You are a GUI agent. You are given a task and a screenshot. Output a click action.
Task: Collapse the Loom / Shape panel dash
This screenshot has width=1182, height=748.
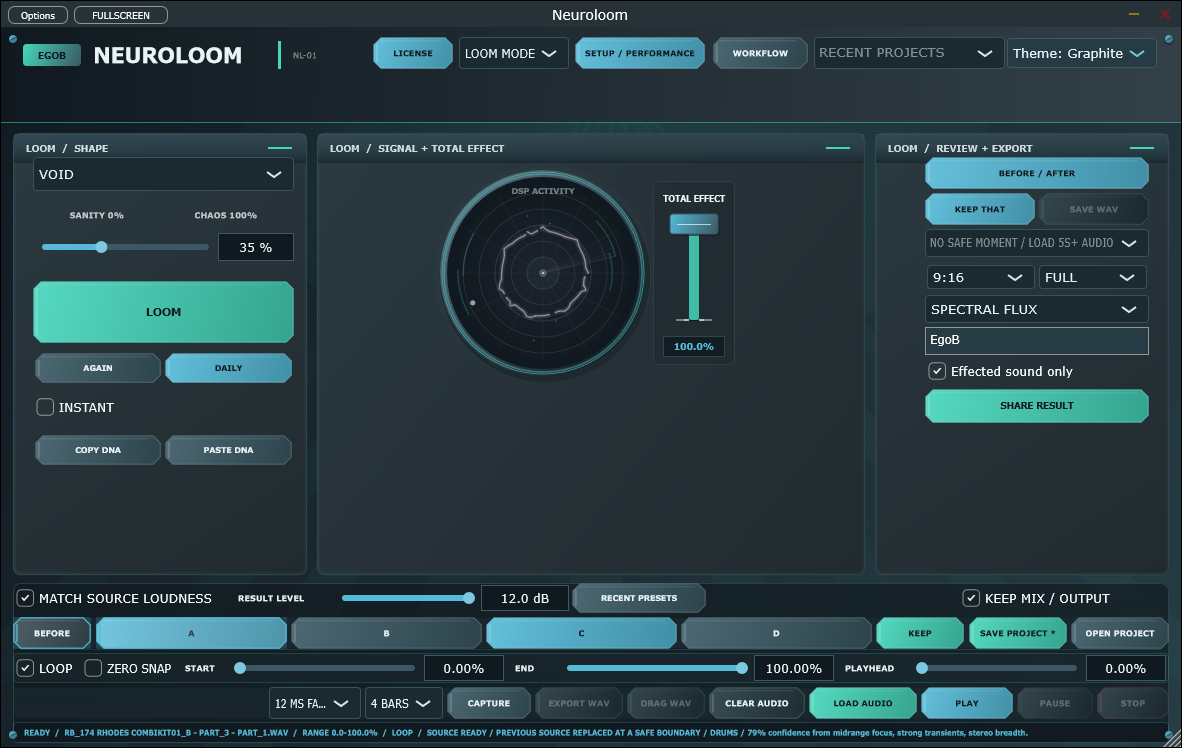[280, 148]
